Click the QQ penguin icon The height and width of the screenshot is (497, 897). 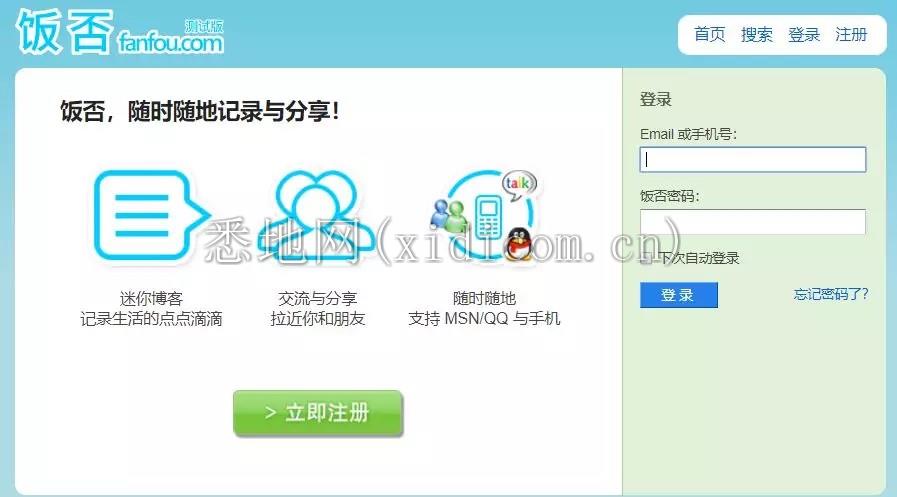[x=519, y=245]
